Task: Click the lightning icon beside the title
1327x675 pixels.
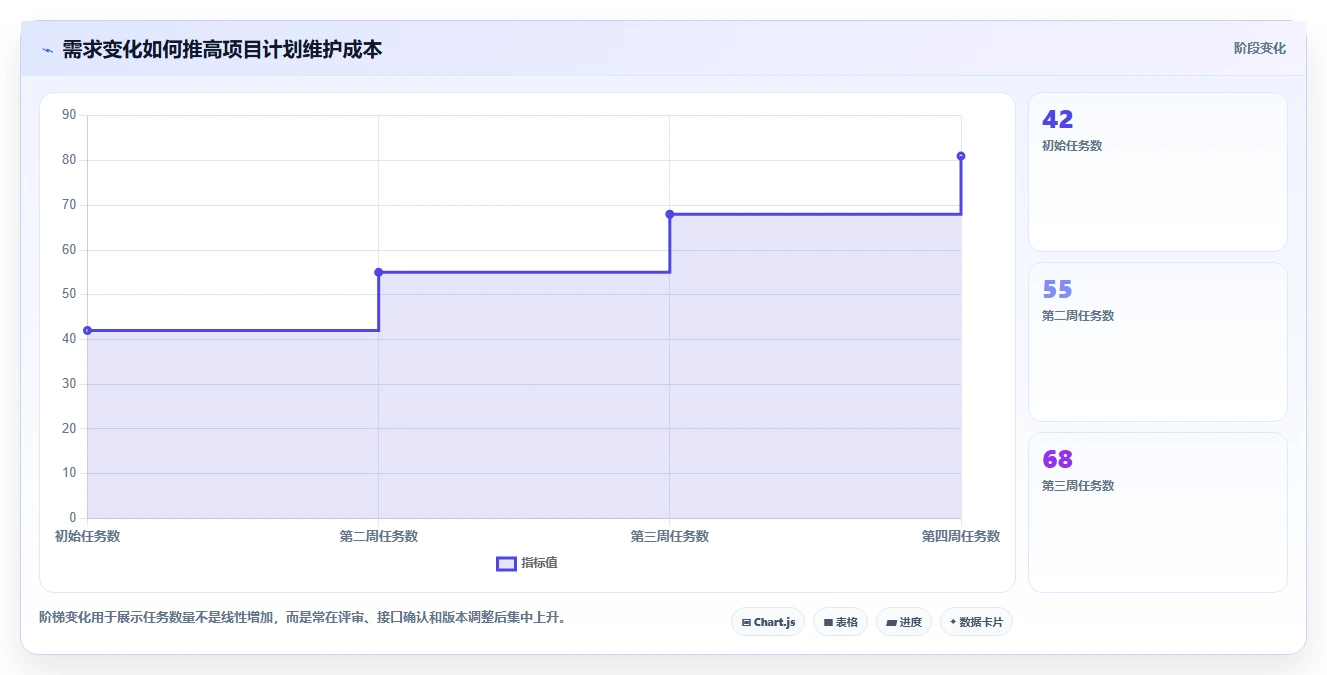Action: point(47,50)
